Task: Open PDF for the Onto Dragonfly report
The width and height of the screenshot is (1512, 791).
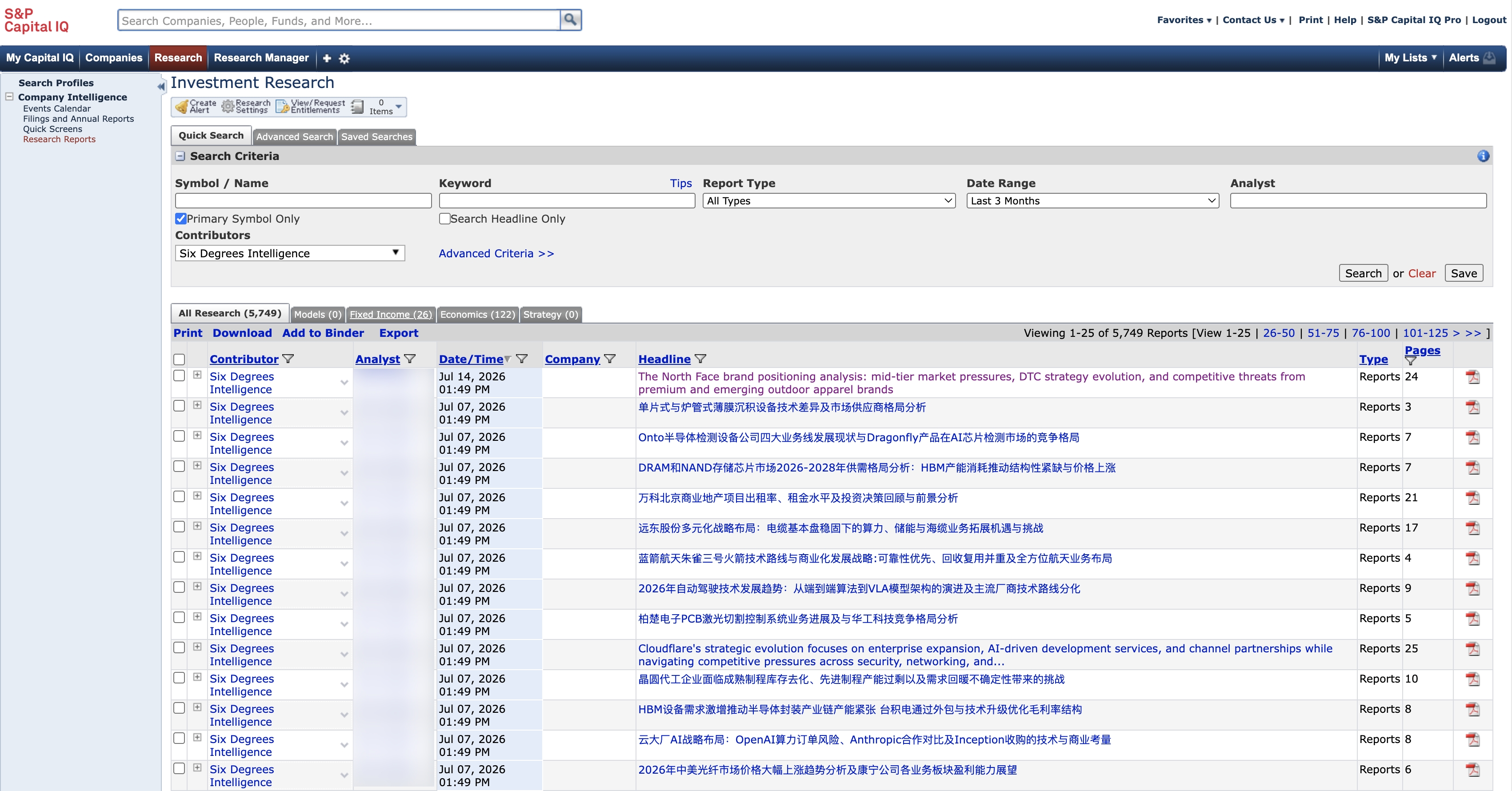Action: (1473, 438)
